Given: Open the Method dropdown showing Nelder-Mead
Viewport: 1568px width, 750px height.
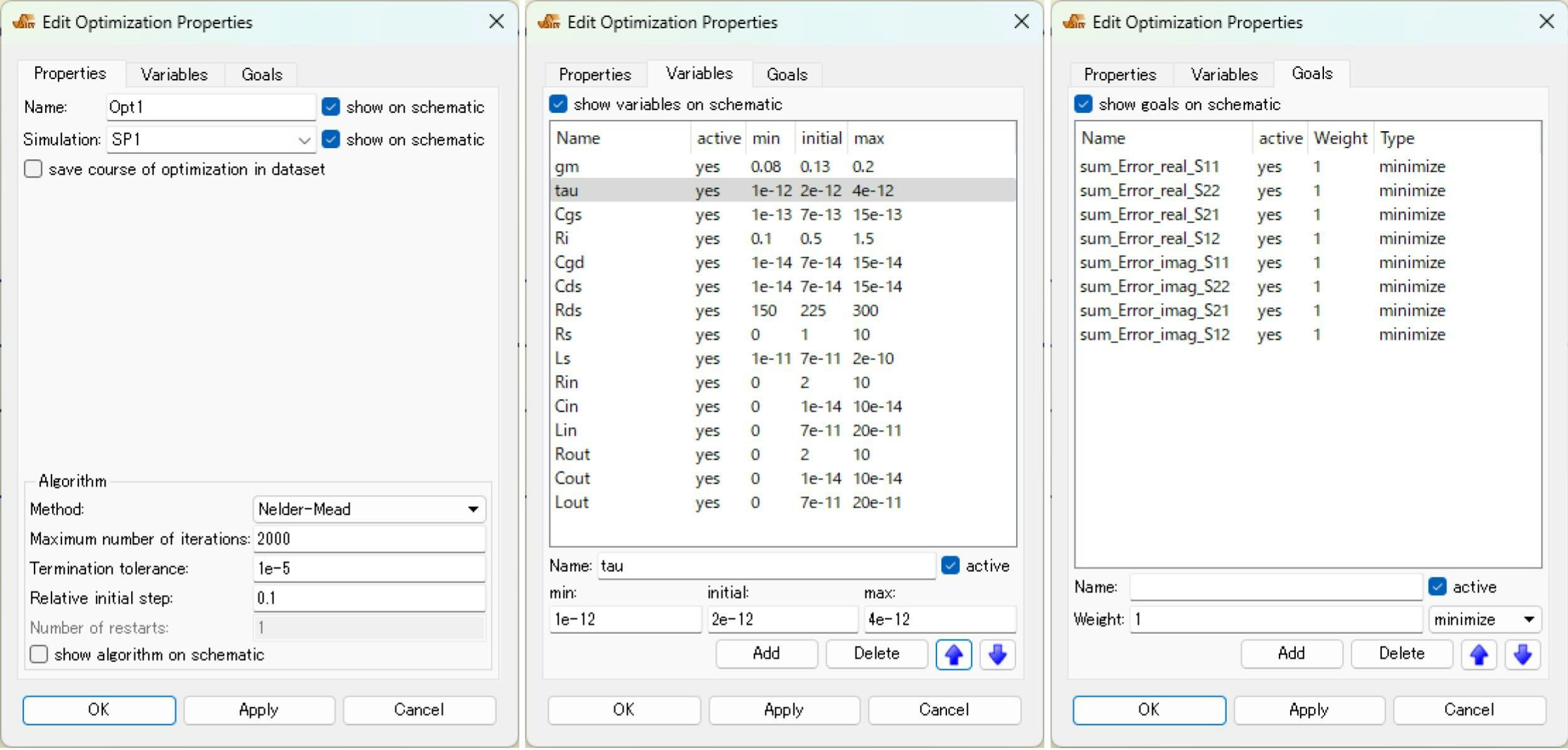Looking at the screenshot, I should pyautogui.click(x=369, y=509).
